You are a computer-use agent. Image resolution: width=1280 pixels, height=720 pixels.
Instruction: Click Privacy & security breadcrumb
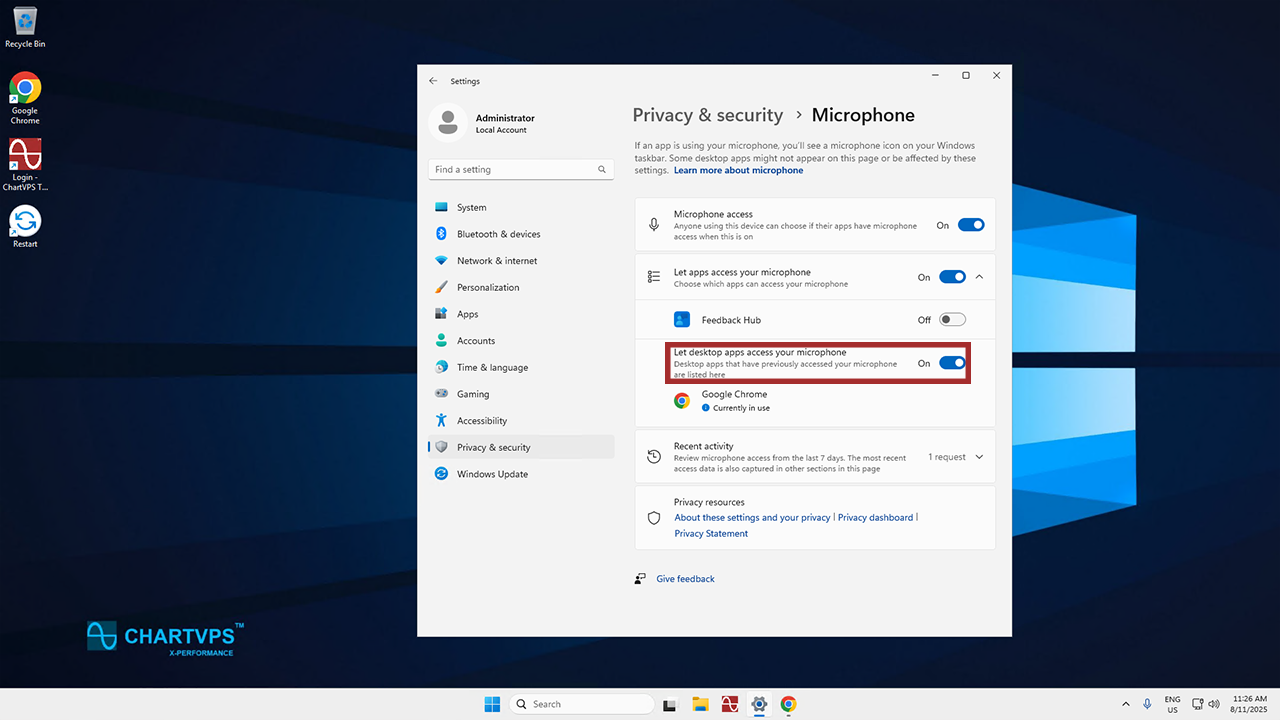(x=707, y=115)
